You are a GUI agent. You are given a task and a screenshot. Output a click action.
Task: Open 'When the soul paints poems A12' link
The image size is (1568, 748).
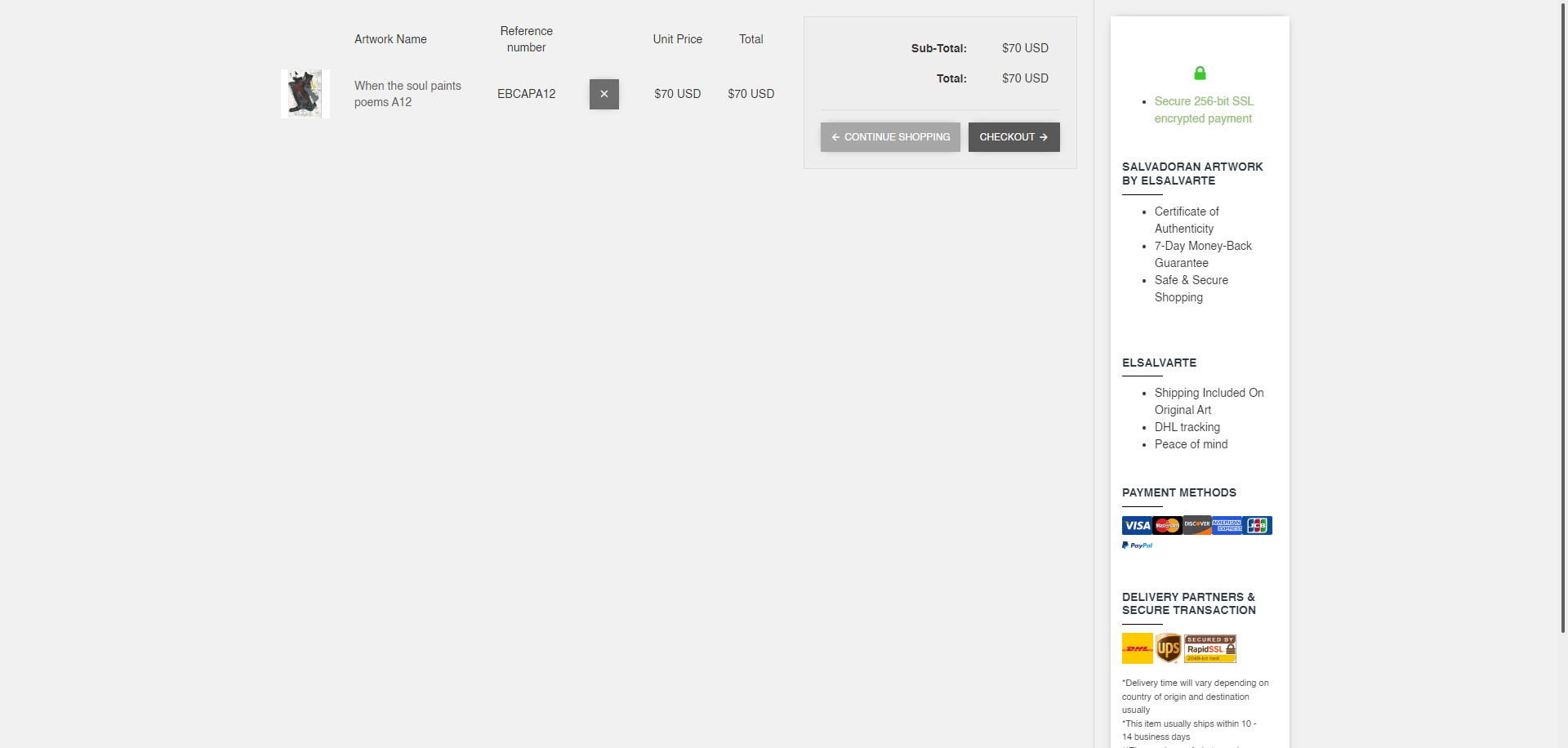pos(407,94)
